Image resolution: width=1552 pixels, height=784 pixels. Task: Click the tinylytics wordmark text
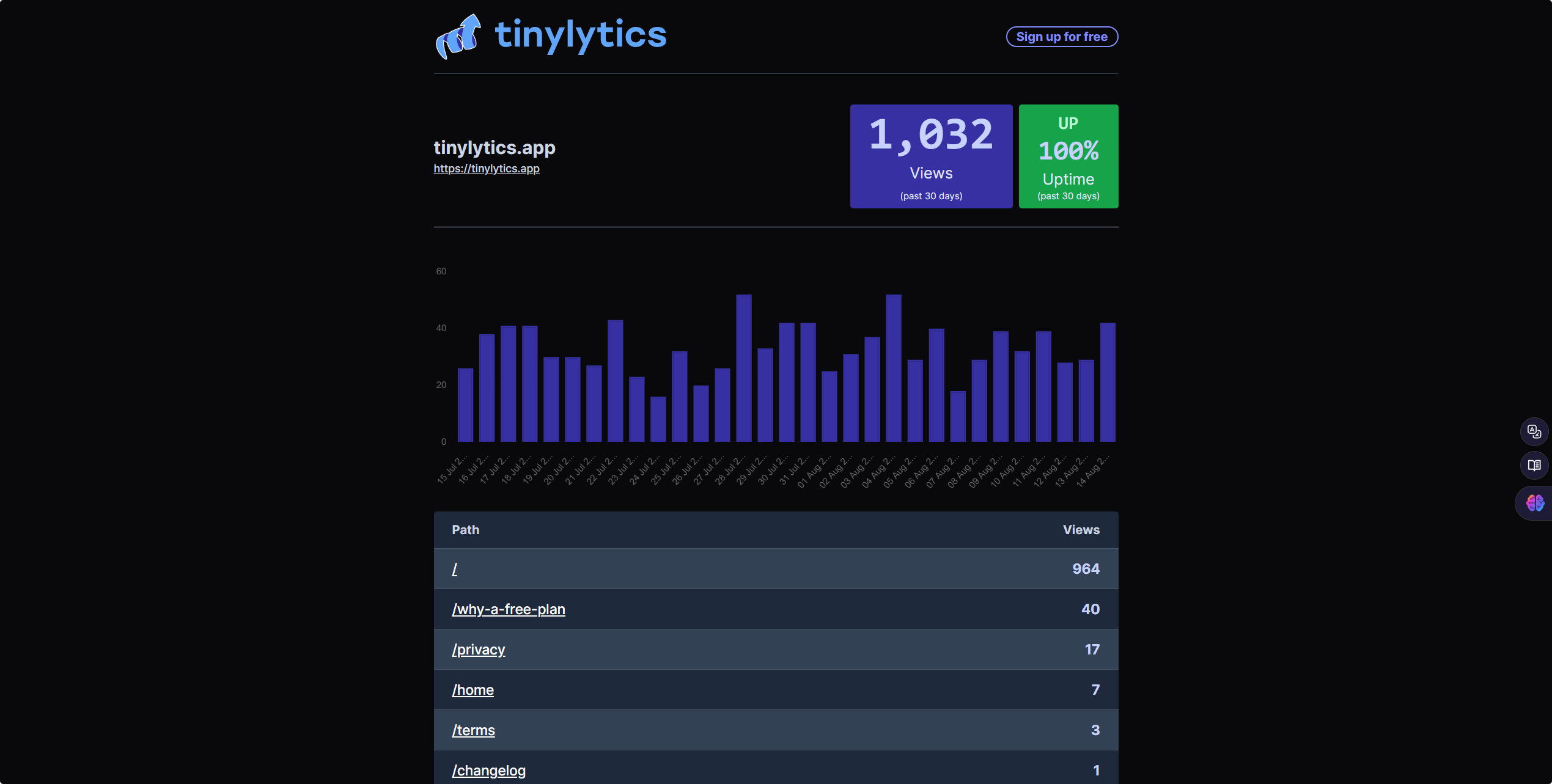coord(580,35)
